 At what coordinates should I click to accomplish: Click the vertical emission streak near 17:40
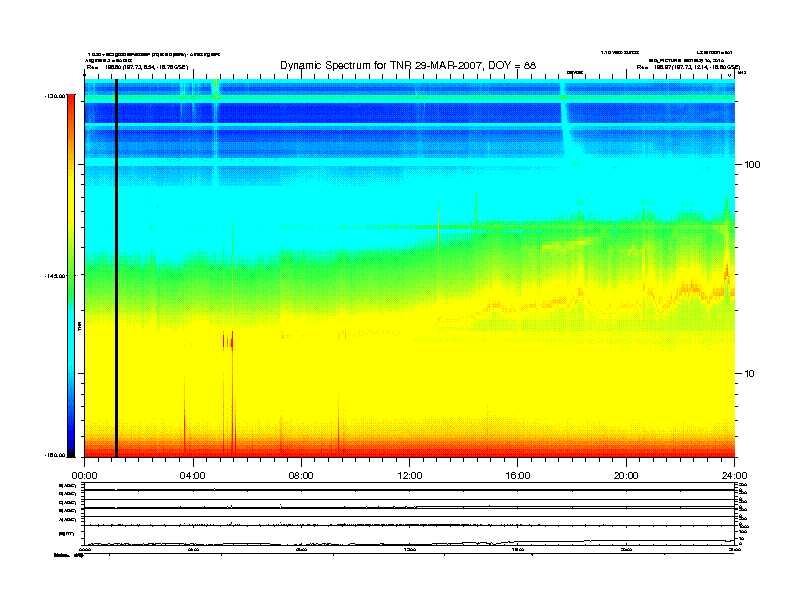tap(564, 119)
